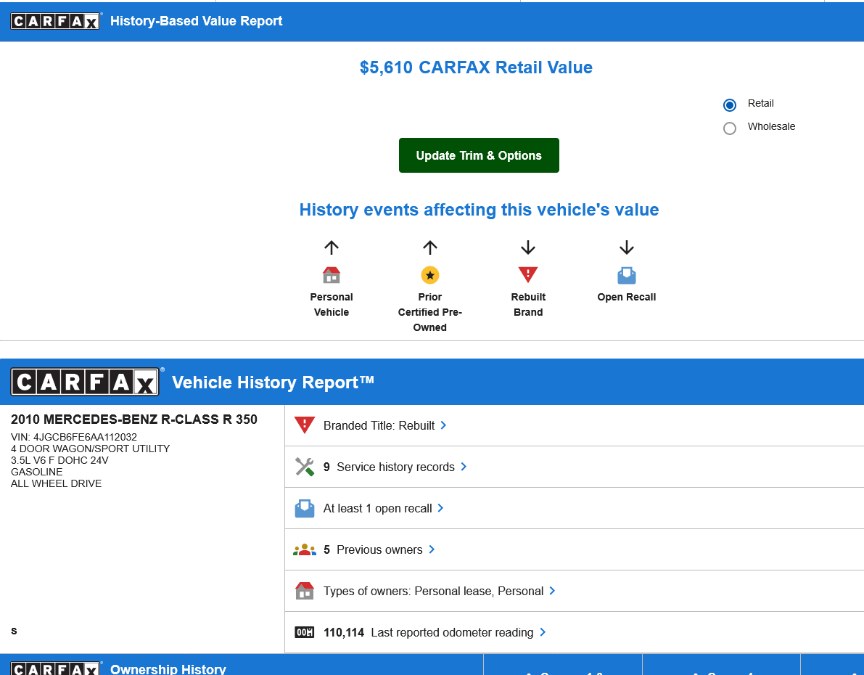Click the blue Open Recall icon
Screen dimensions: 864x675
click(627, 275)
